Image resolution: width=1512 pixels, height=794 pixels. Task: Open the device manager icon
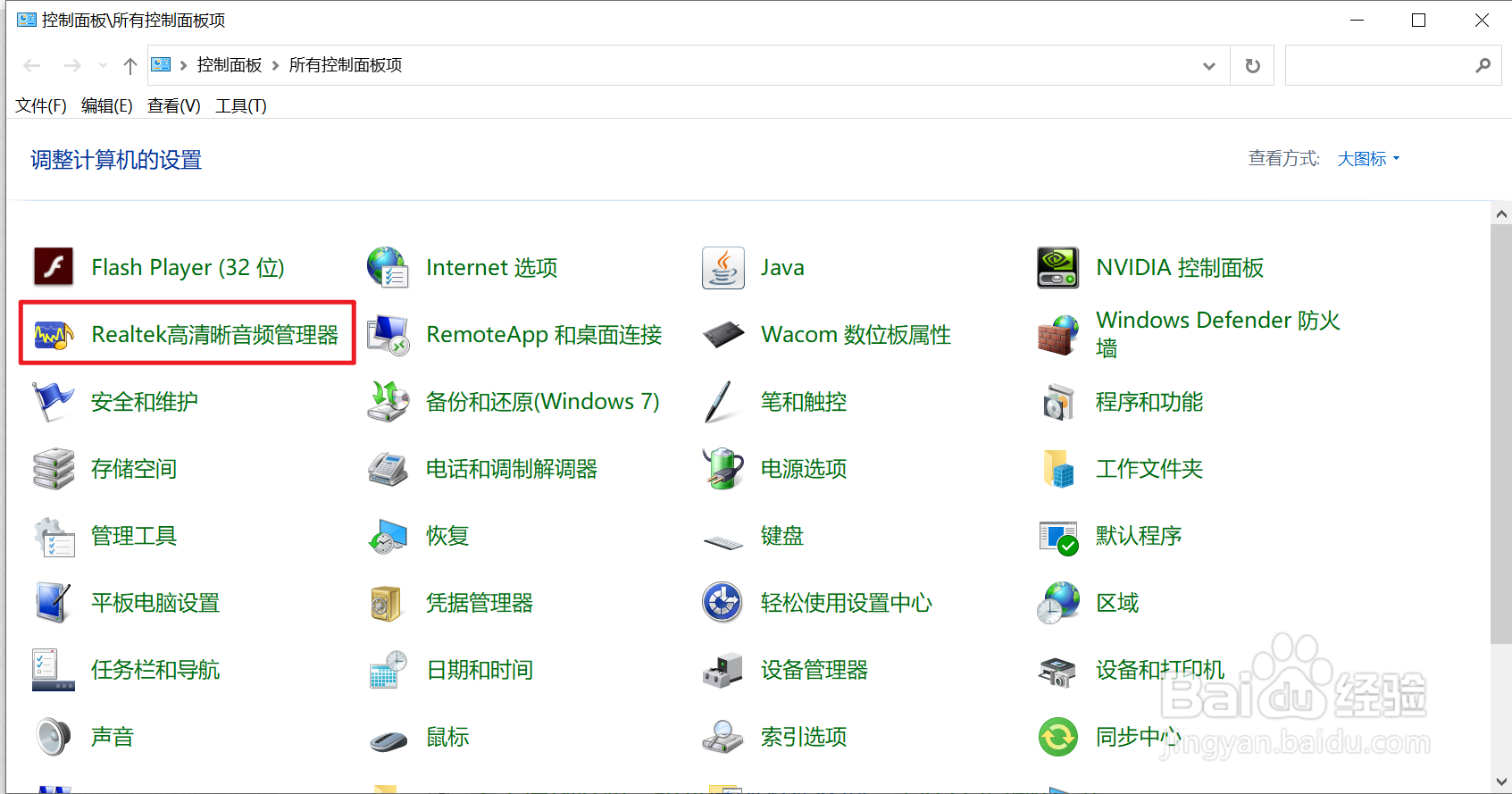click(723, 670)
